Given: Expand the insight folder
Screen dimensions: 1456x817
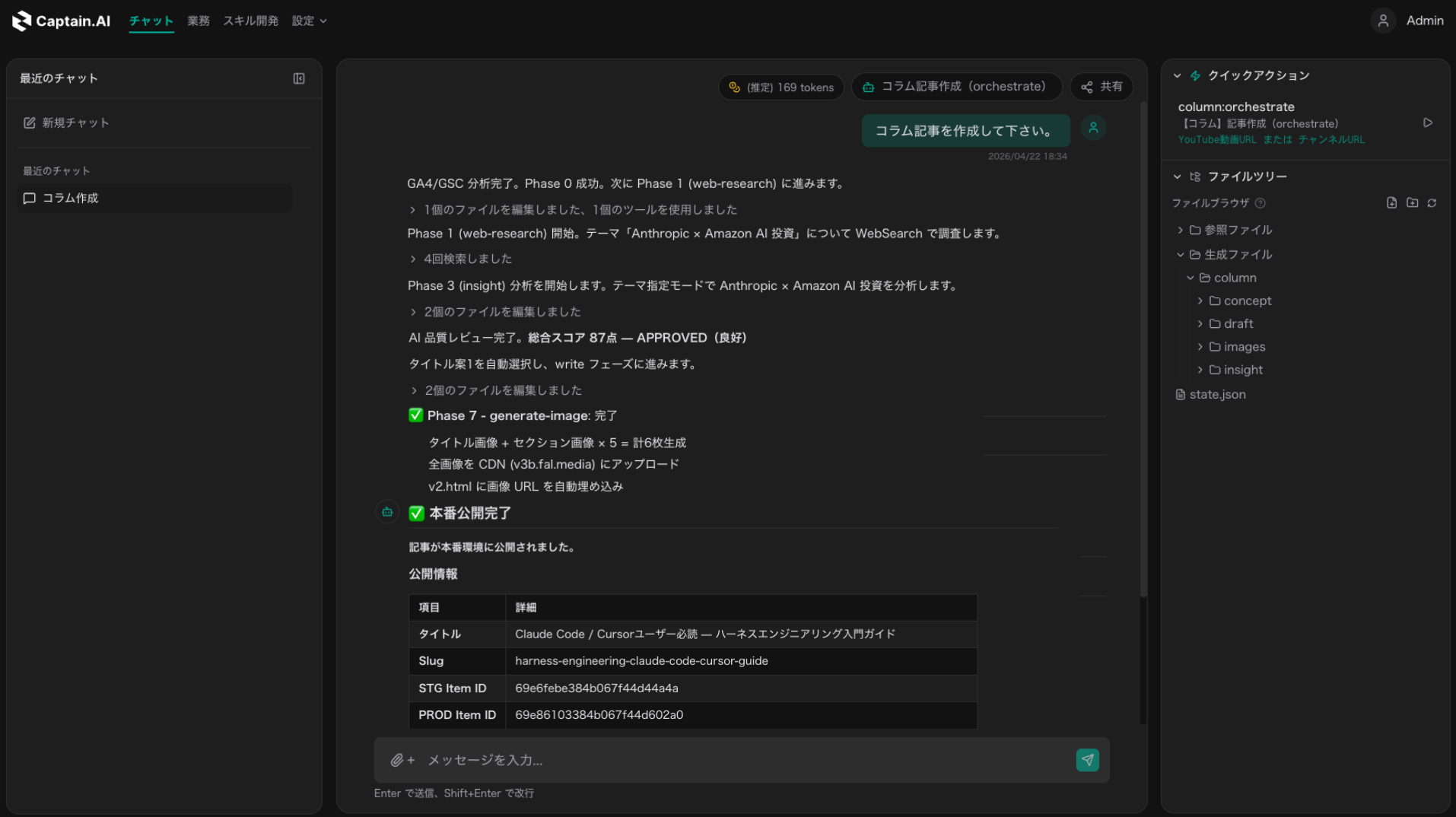Looking at the screenshot, I should 1230,370.
